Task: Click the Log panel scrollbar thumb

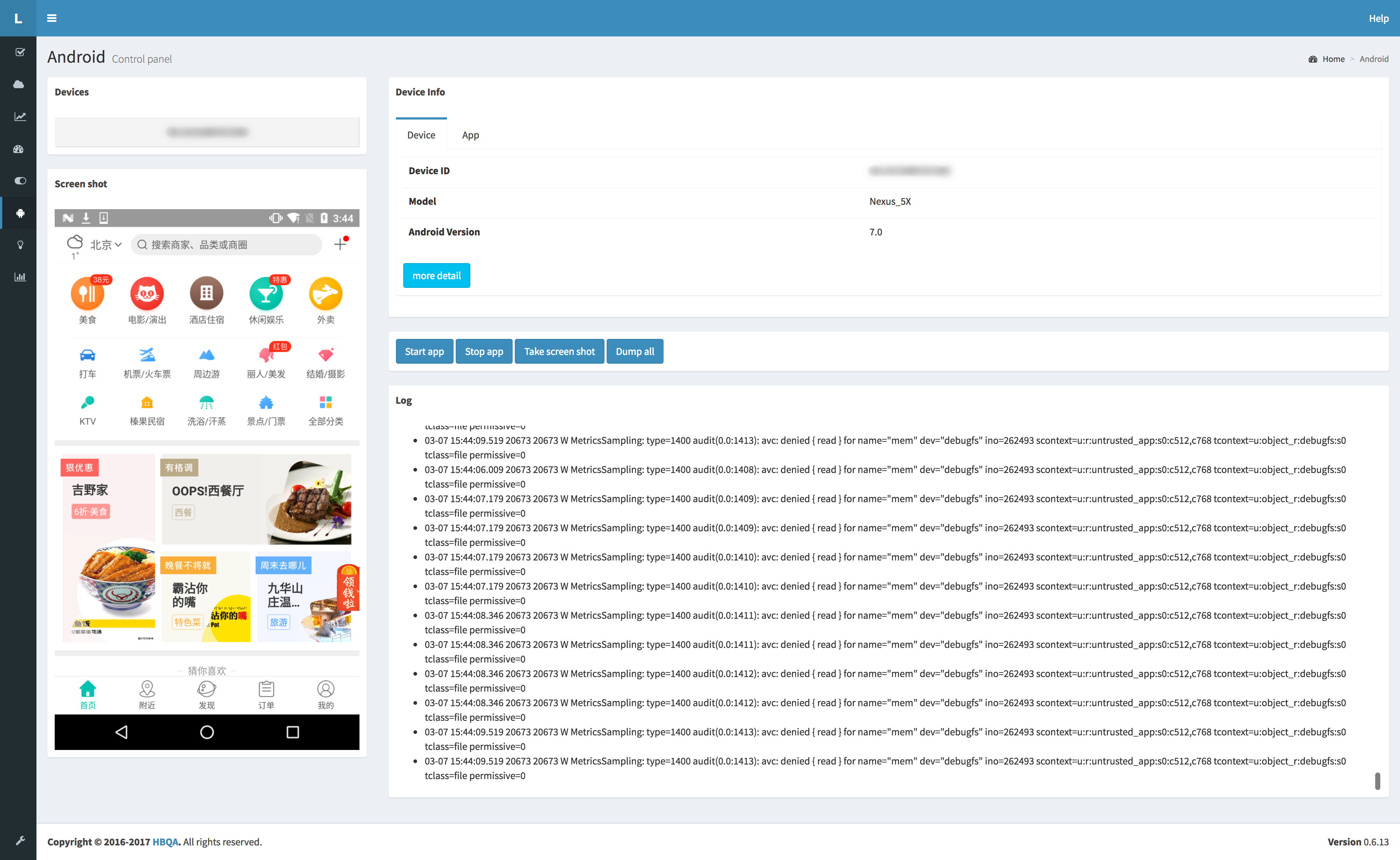Action: pyautogui.click(x=1377, y=781)
